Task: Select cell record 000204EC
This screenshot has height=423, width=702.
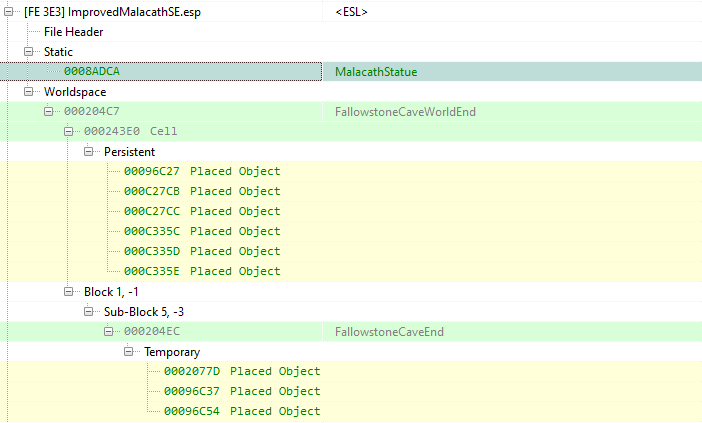Action: (152, 332)
